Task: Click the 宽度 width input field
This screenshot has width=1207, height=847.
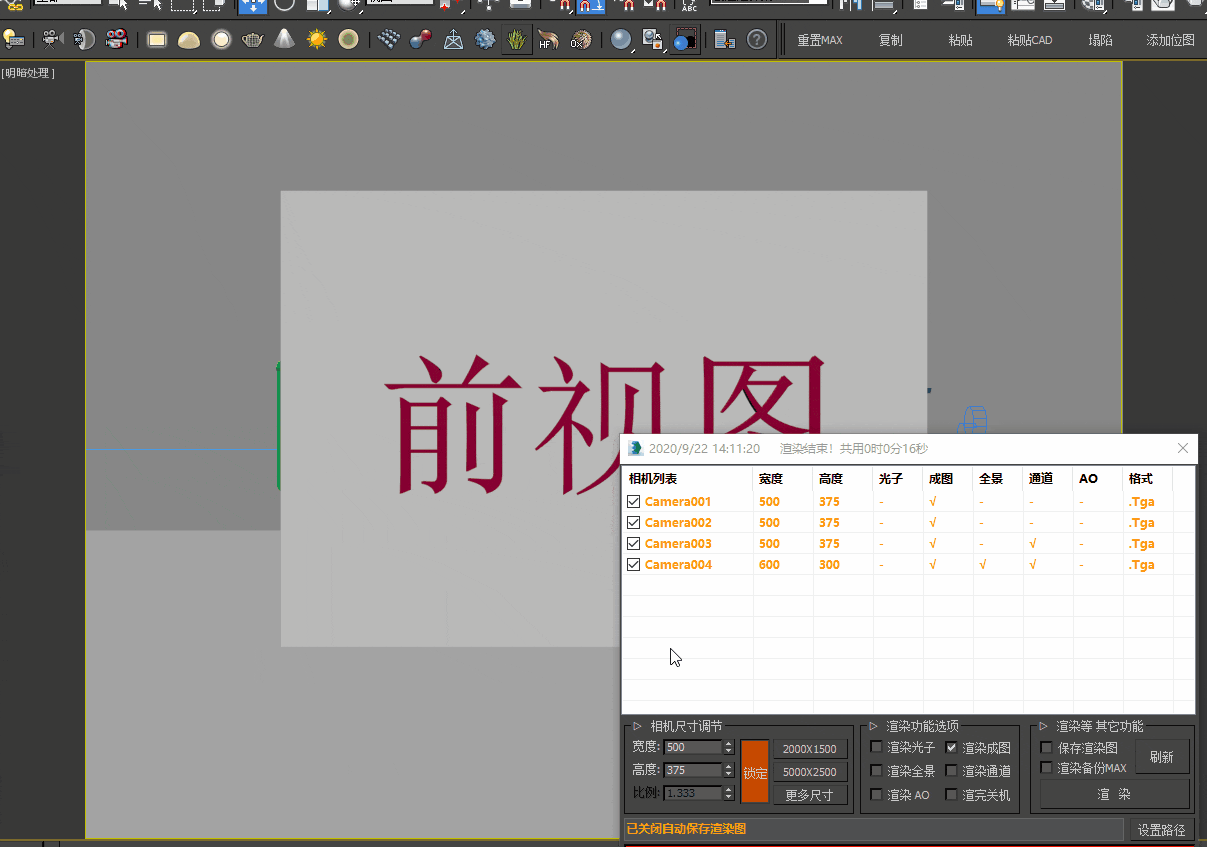Action: [693, 747]
